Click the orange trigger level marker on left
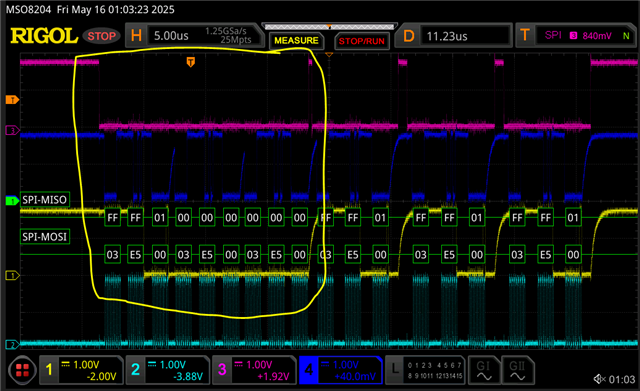This screenshot has height=391, width=640. [12, 100]
